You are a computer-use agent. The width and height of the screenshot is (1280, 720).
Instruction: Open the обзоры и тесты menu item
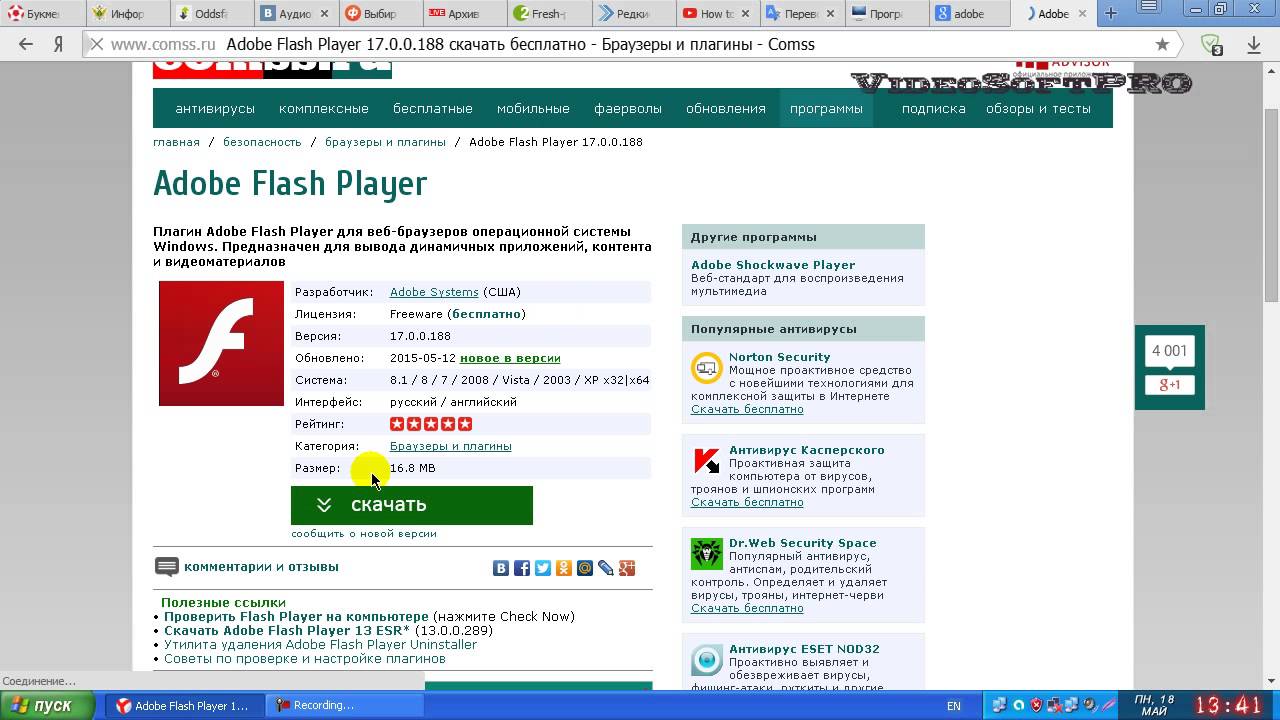pyautogui.click(x=1038, y=108)
